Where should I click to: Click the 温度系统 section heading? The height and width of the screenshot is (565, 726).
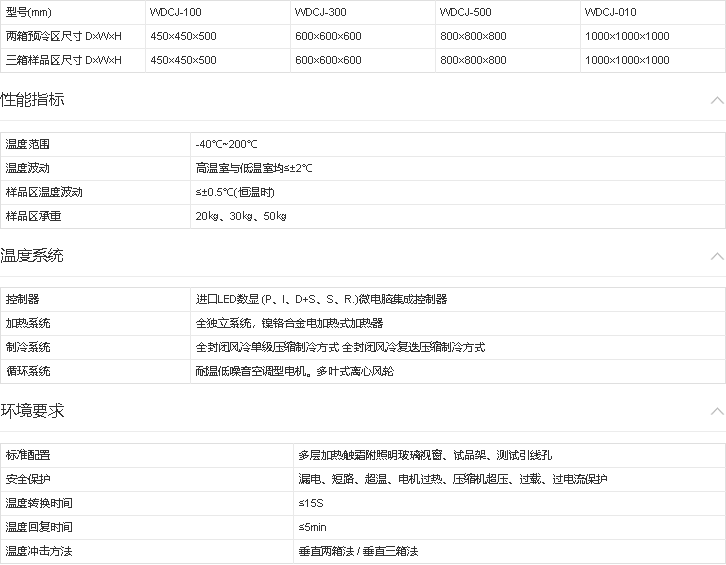point(33,256)
